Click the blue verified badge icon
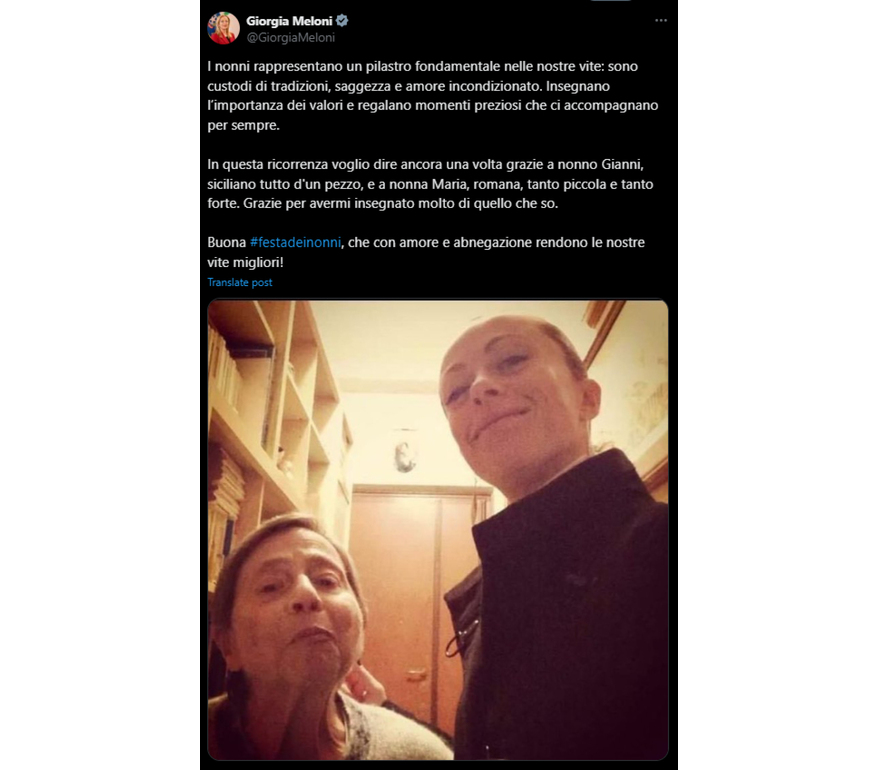This screenshot has height=770, width=878. click(342, 21)
